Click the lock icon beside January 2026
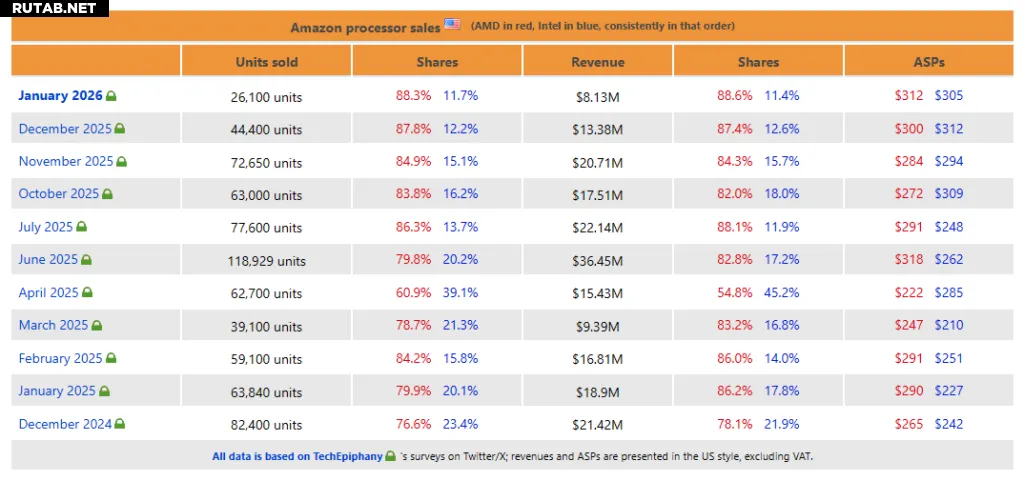The width and height of the screenshot is (1024, 481). coord(111,97)
